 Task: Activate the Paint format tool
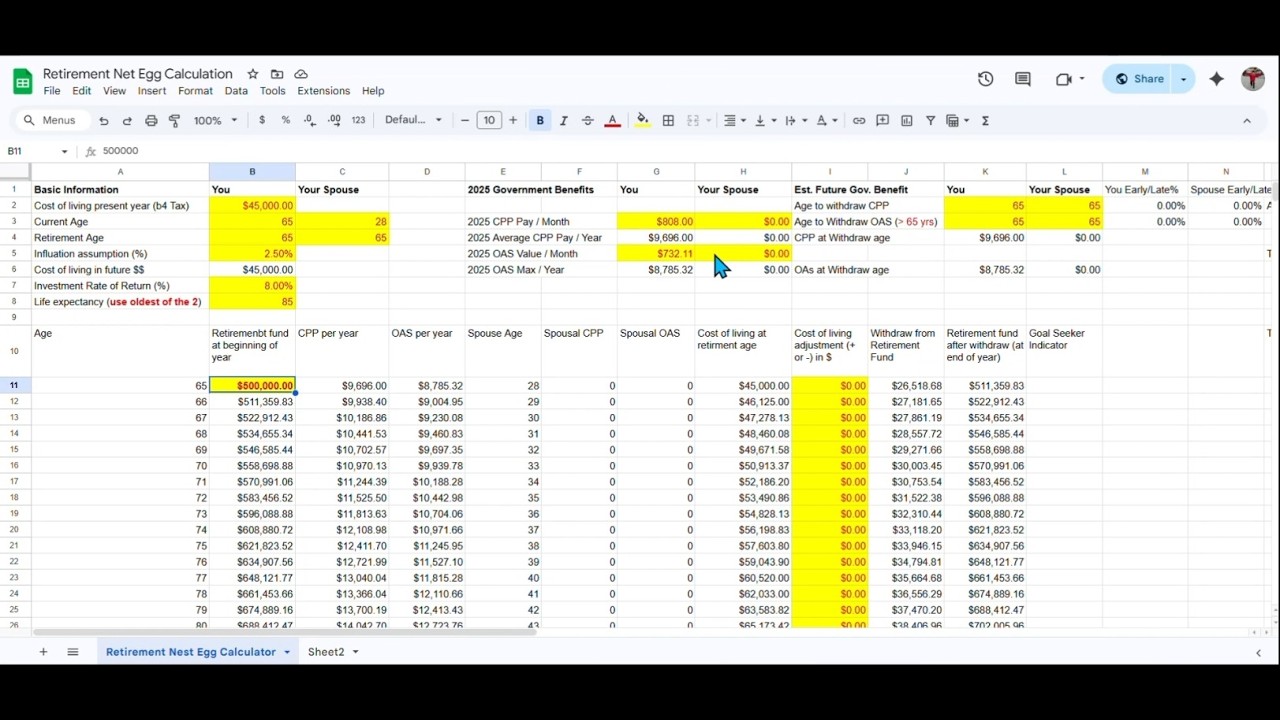click(175, 121)
